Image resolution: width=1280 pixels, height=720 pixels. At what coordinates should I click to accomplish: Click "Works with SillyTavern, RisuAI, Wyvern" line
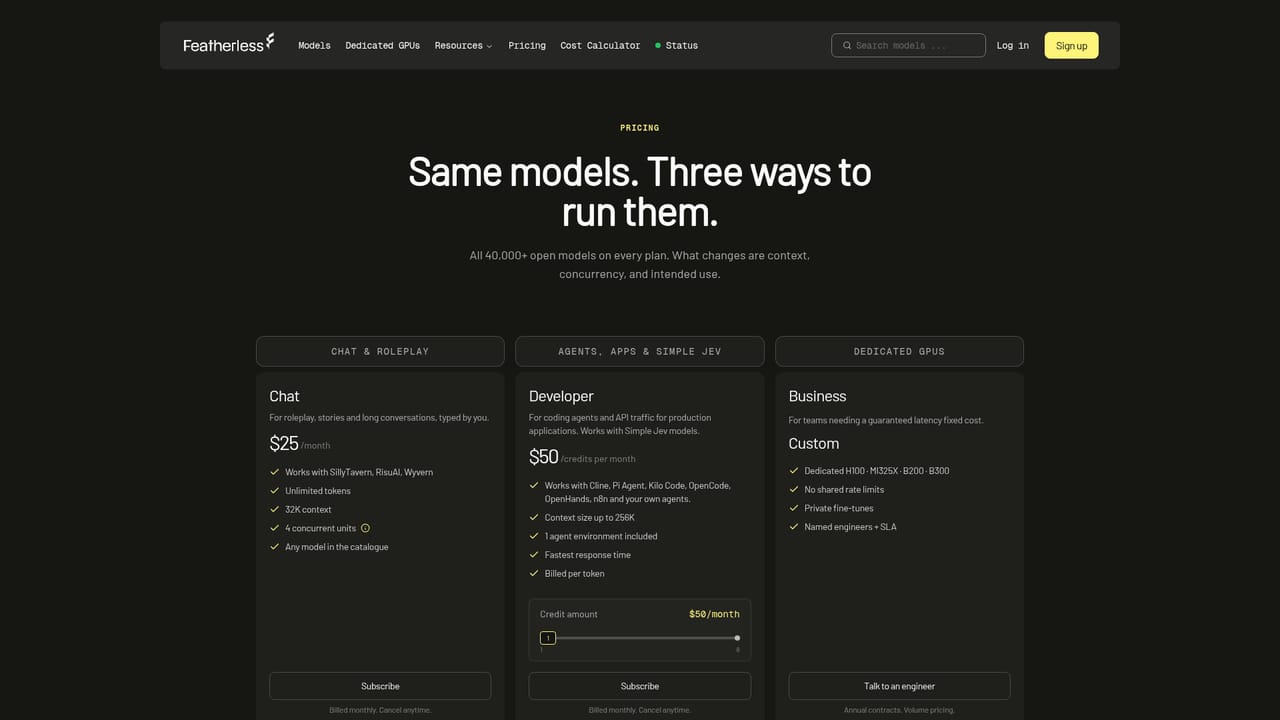click(359, 472)
